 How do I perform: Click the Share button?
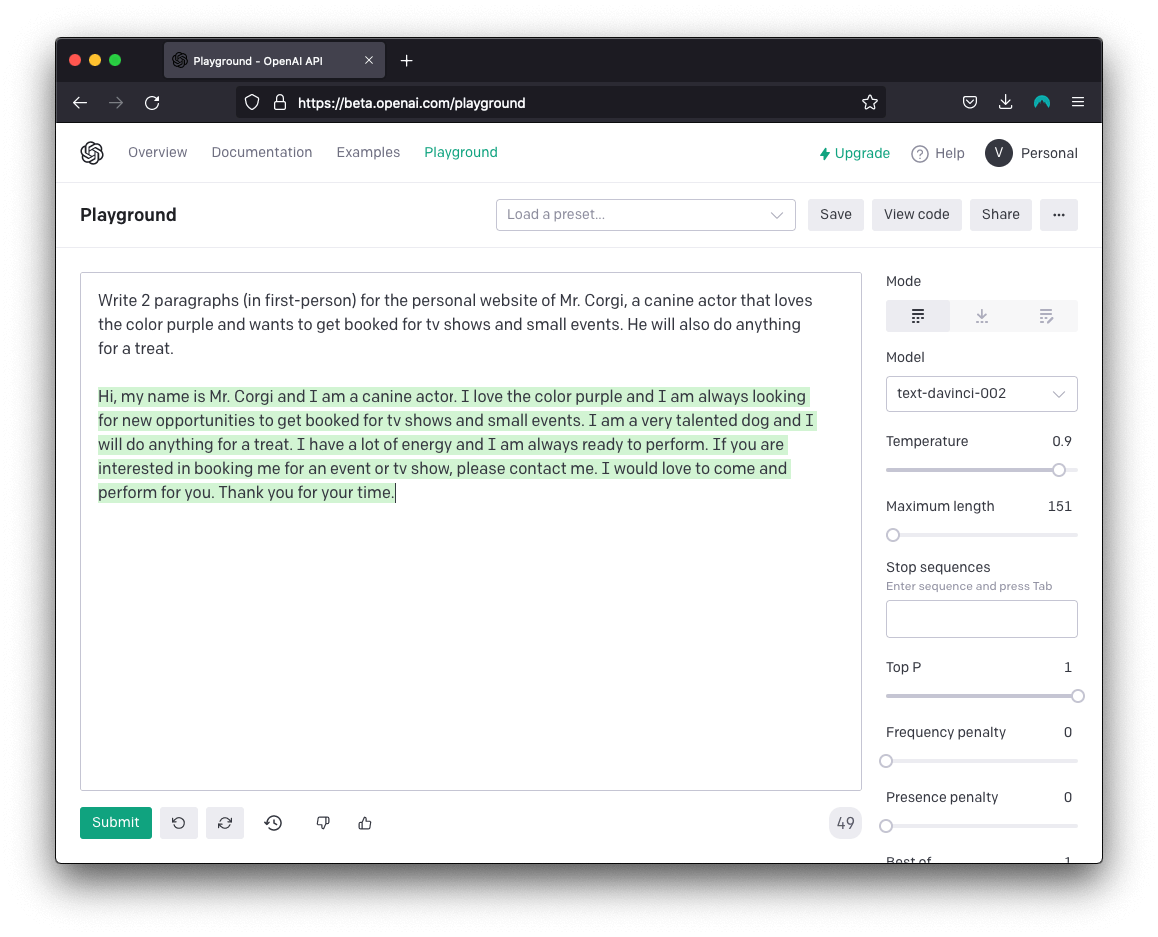[x=1000, y=214]
